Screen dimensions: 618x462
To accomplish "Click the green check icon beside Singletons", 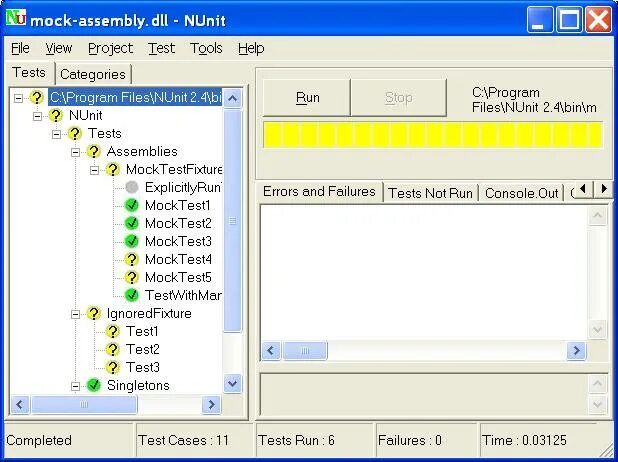I will pos(93,385).
